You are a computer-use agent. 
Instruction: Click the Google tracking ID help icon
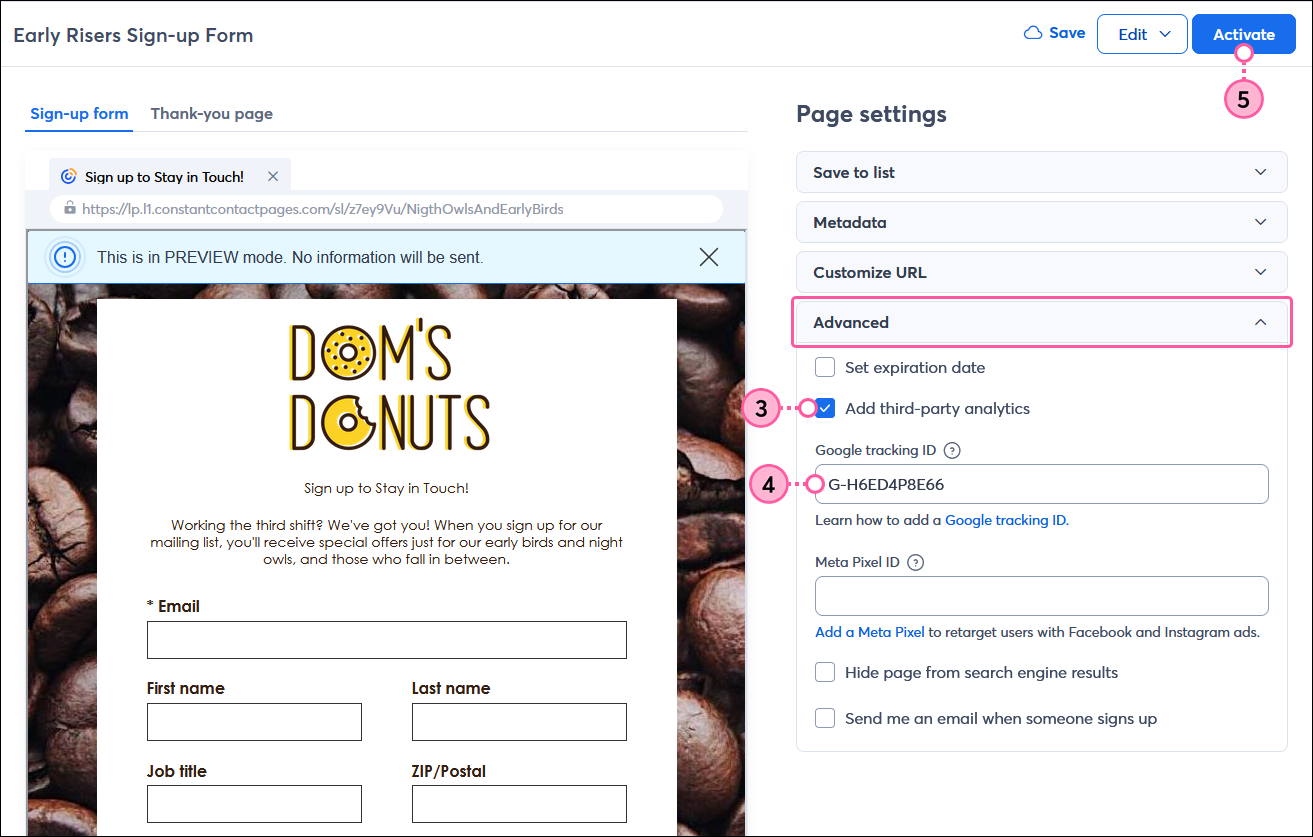pos(952,450)
